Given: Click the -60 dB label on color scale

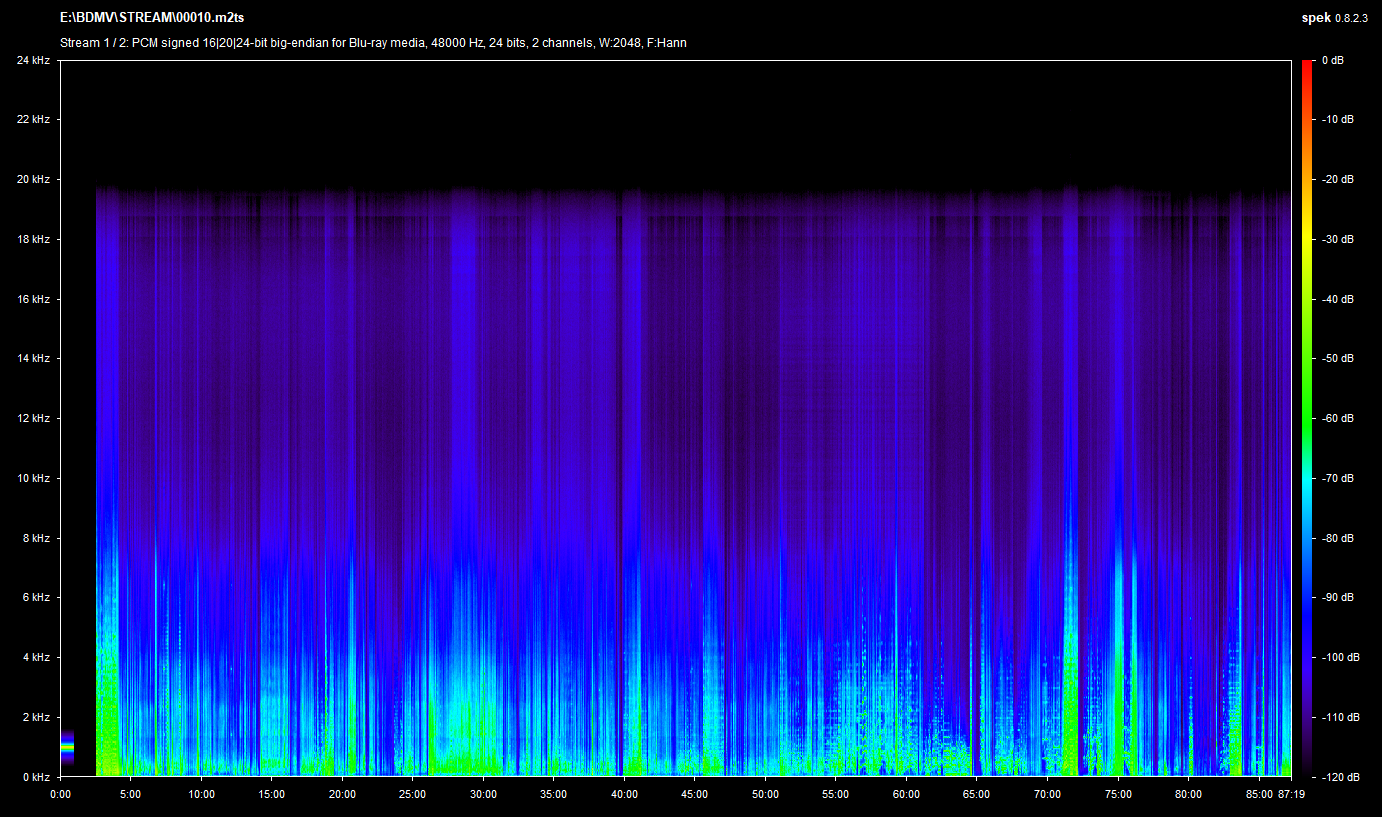Looking at the screenshot, I should pyautogui.click(x=1337, y=419).
